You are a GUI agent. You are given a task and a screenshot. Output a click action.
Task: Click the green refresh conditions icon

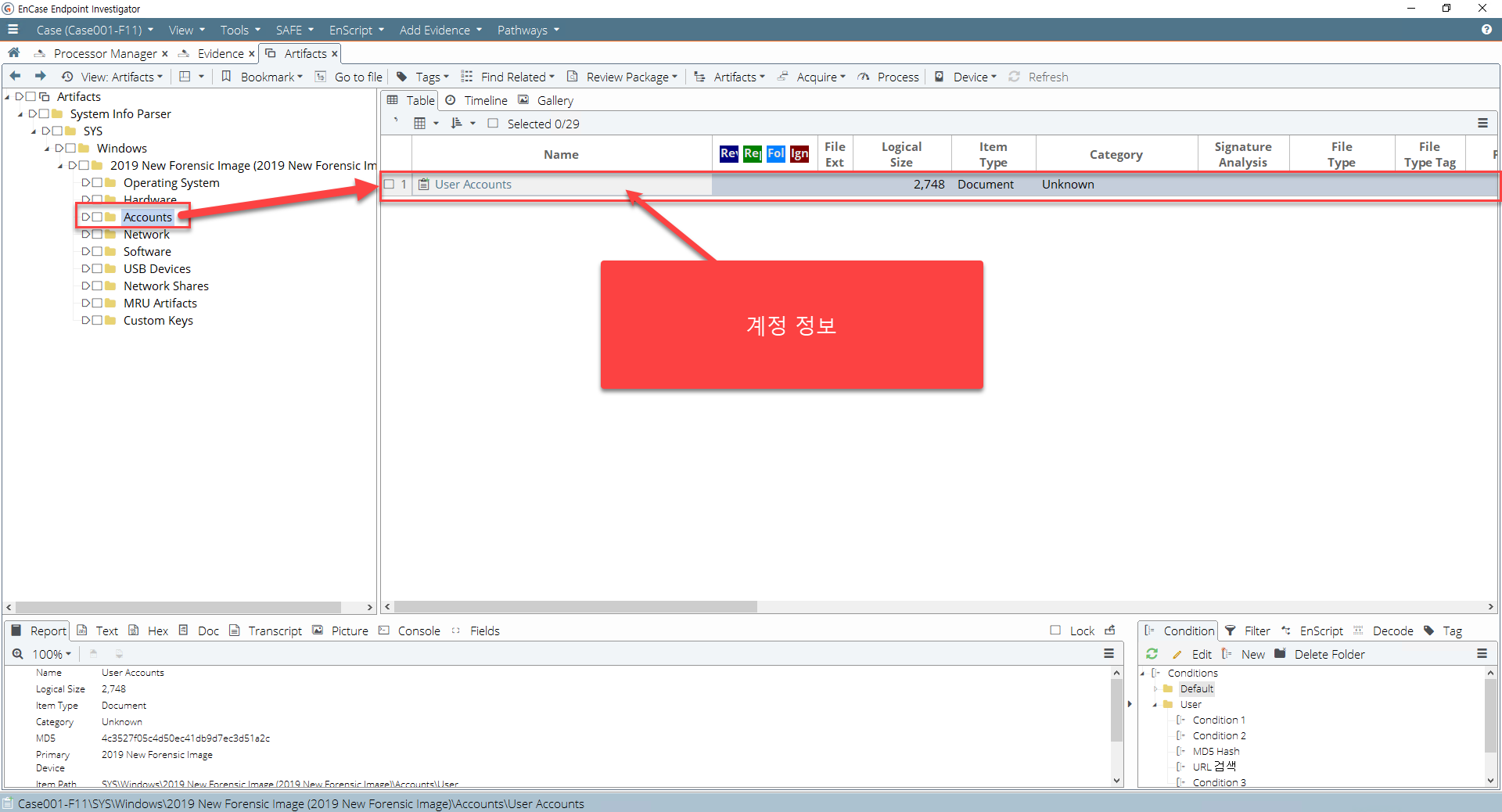[1152, 654]
